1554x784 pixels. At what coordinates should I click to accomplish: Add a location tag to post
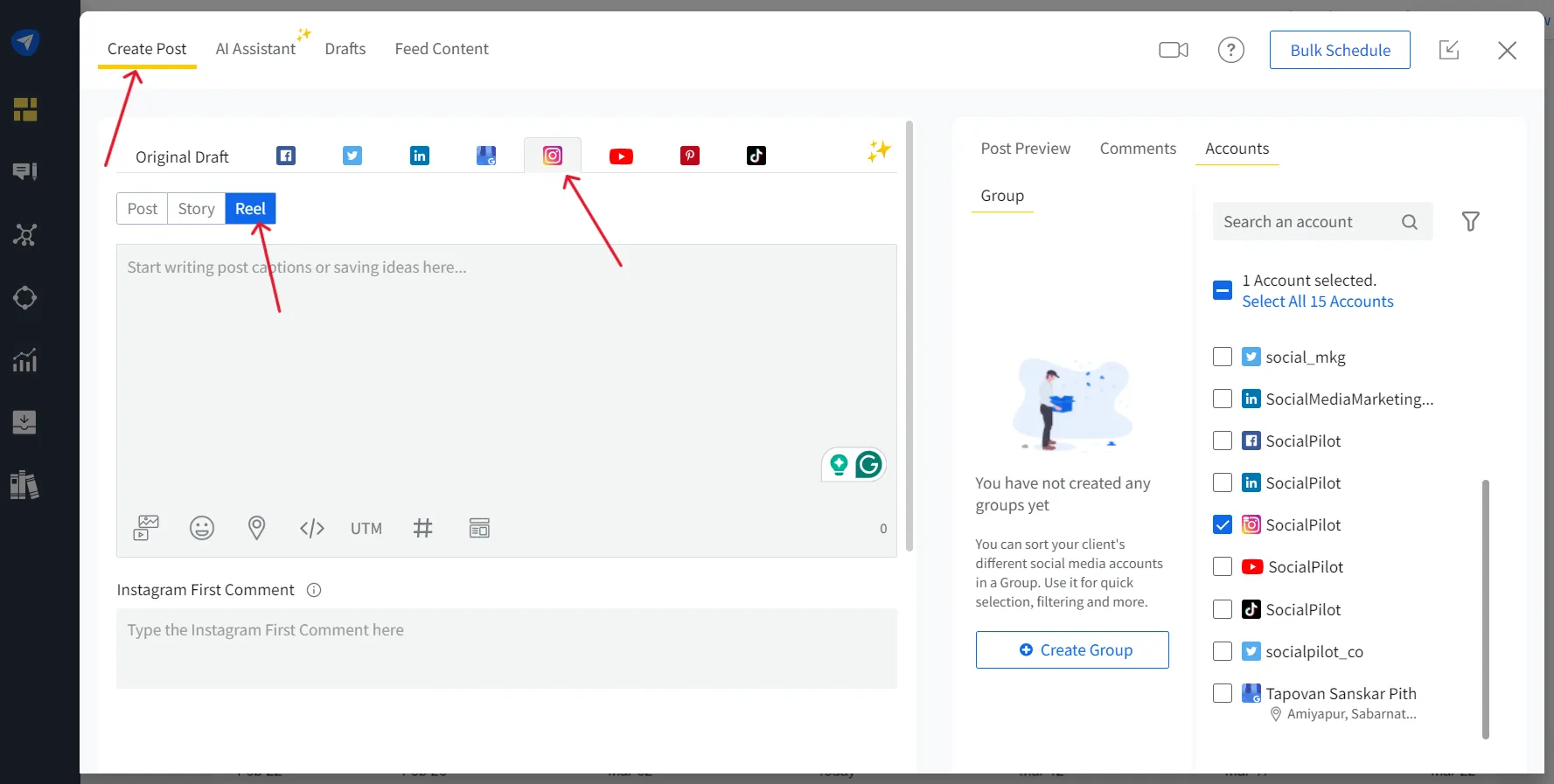pyautogui.click(x=256, y=528)
